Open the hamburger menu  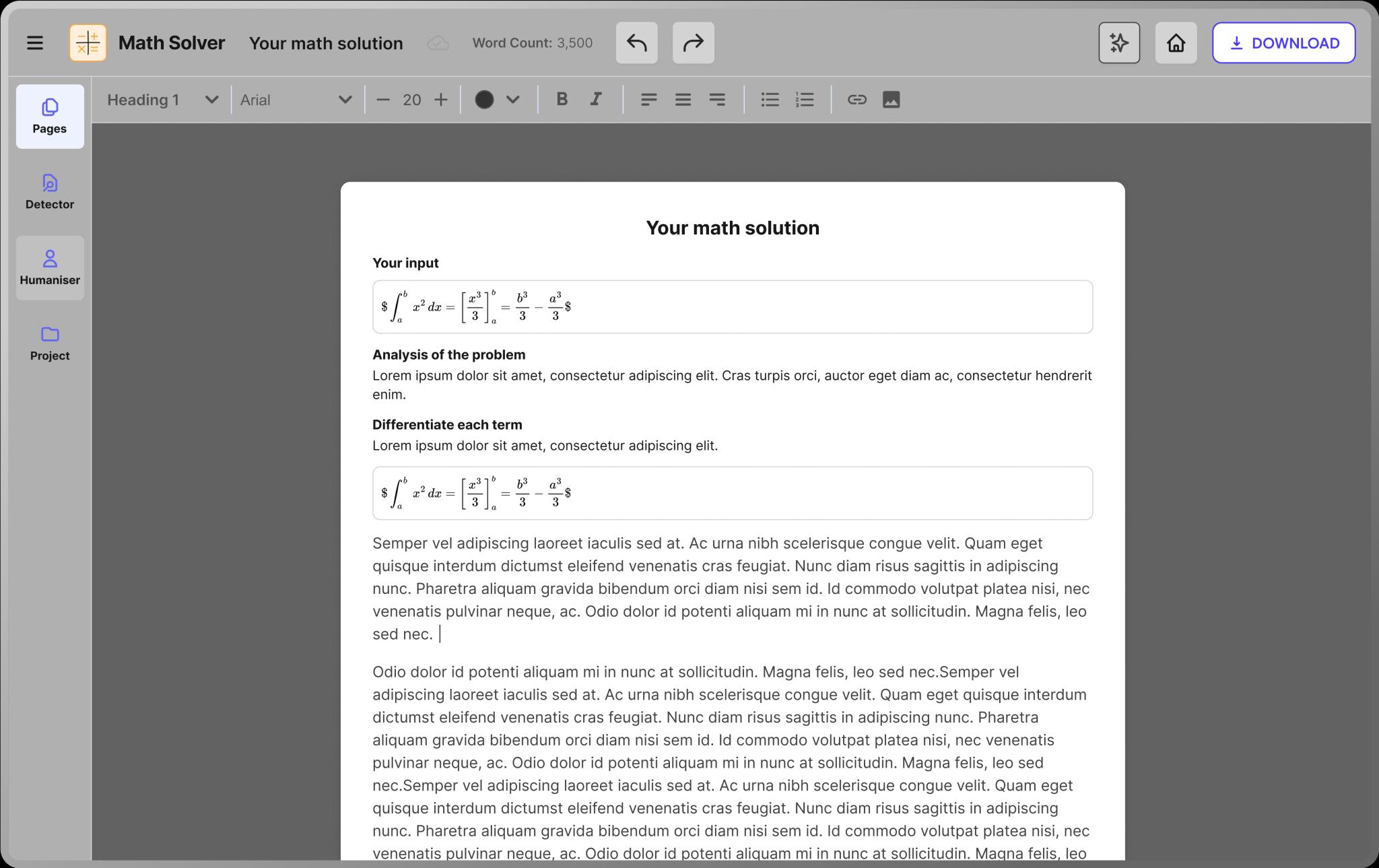point(35,43)
